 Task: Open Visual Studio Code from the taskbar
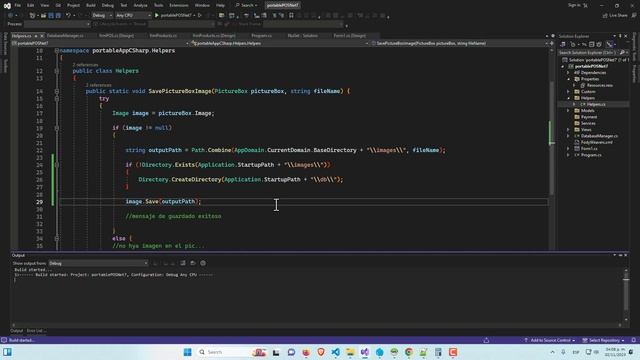coord(336,352)
